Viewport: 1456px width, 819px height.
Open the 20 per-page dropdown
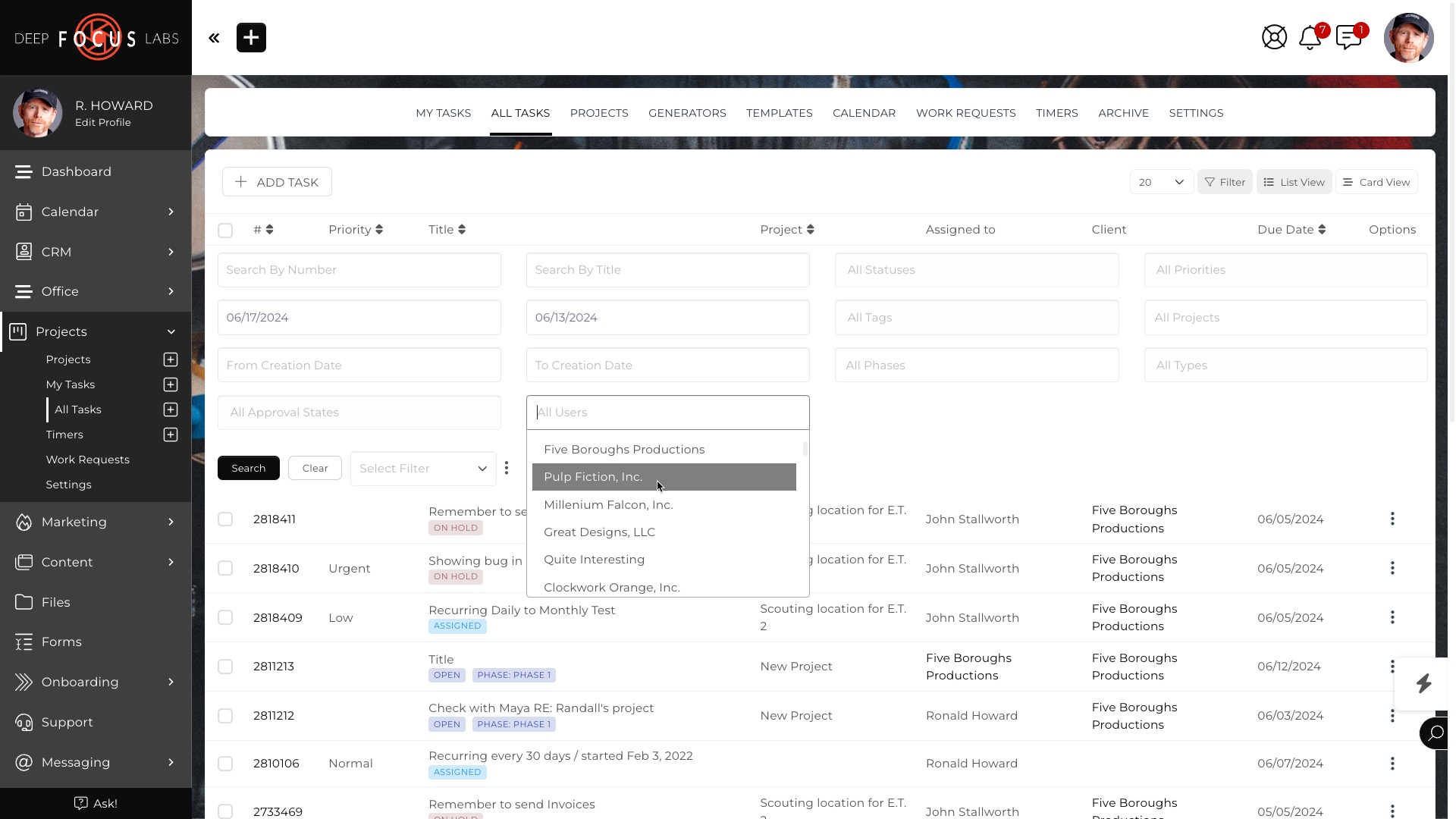1161,182
